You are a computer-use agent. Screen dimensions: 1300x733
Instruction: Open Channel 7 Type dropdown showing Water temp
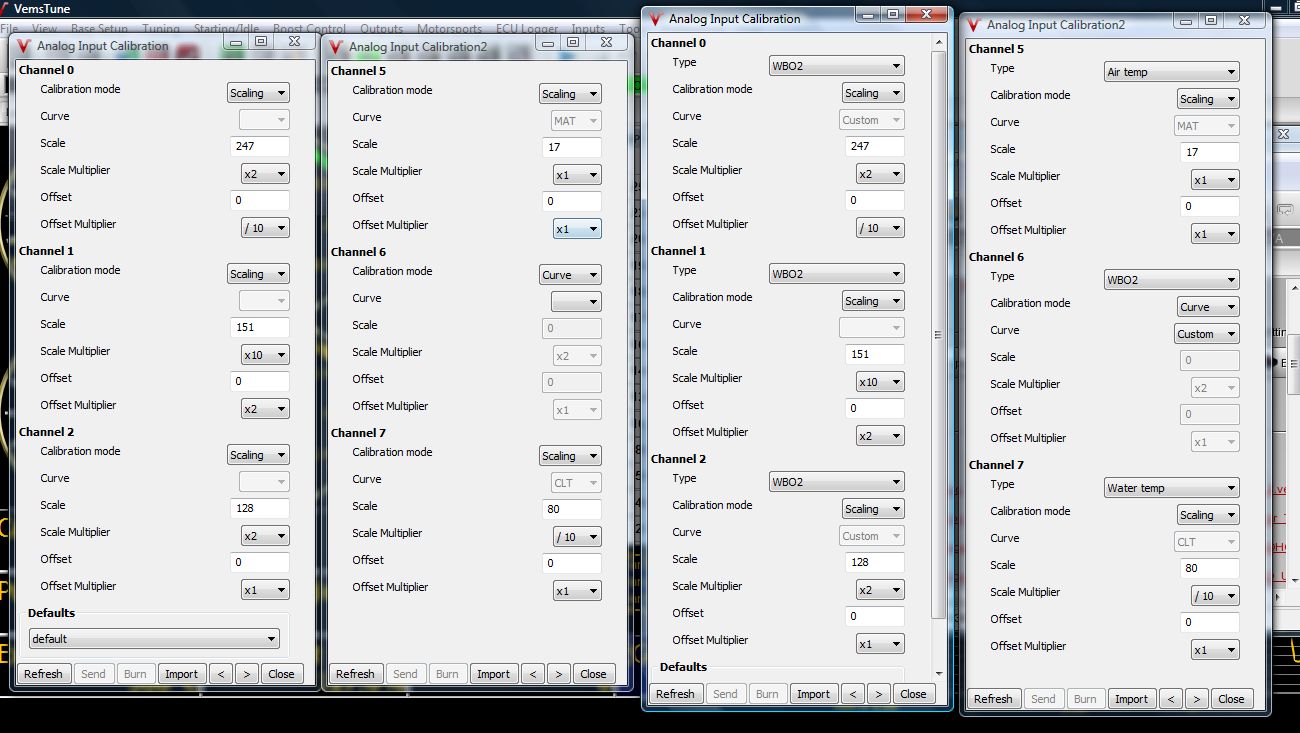[x=1171, y=488]
